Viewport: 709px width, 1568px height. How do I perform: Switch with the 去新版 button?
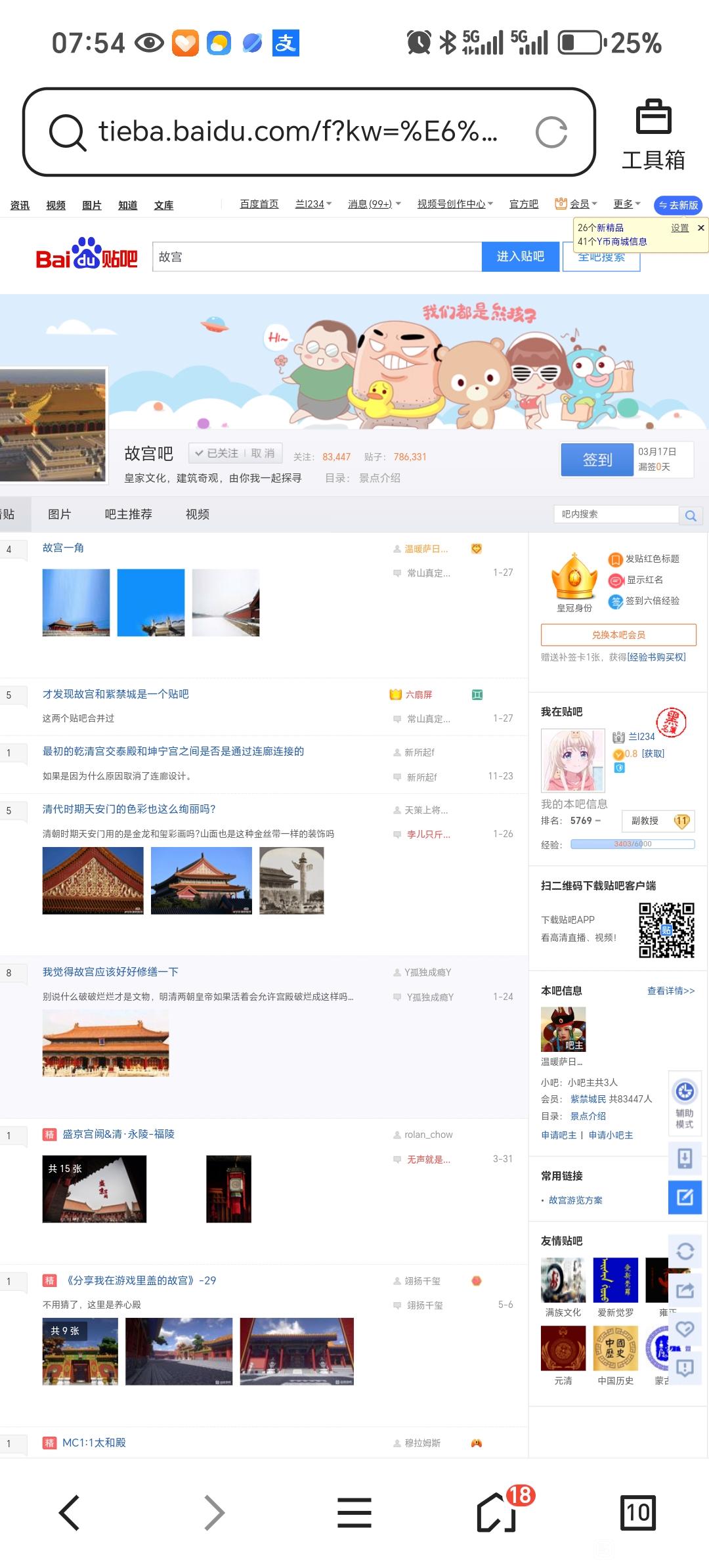678,205
